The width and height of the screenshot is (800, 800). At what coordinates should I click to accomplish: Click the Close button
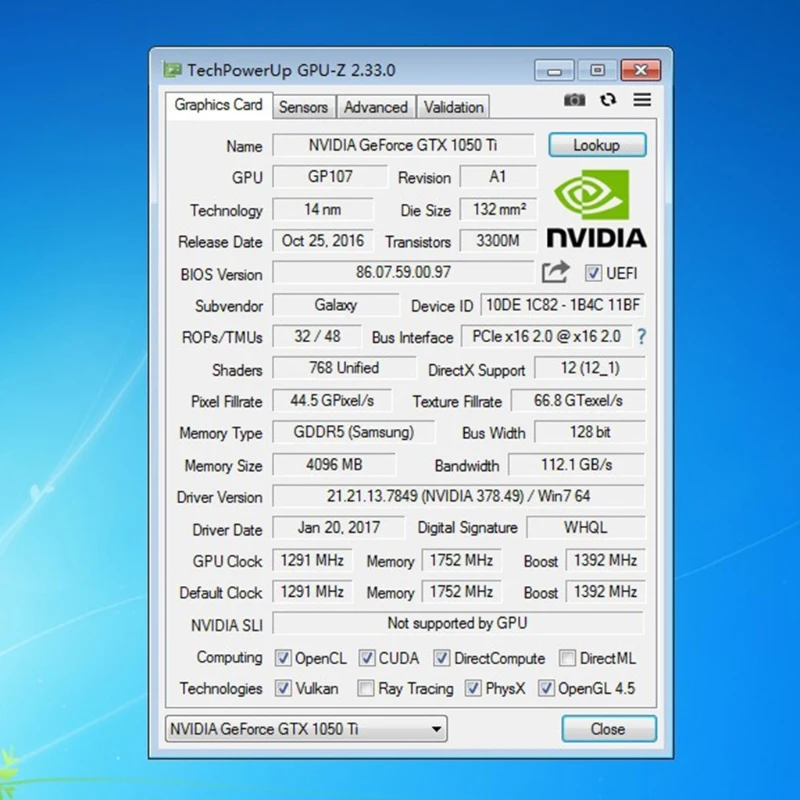point(608,729)
